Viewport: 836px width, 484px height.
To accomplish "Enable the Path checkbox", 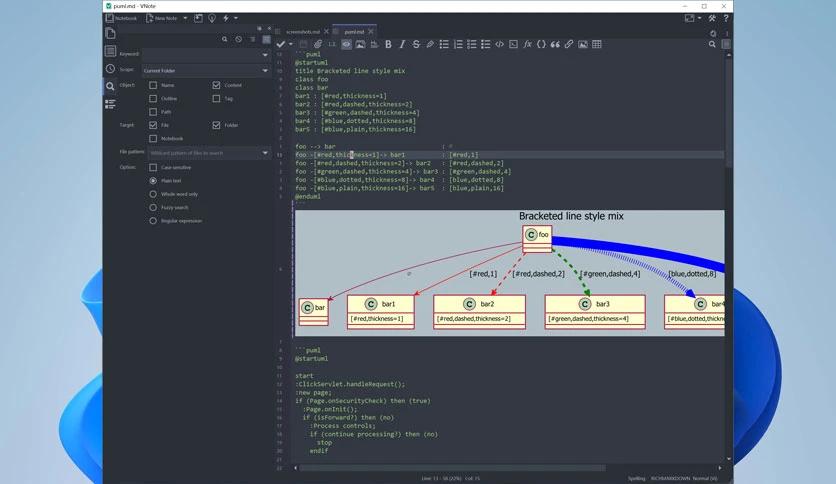I will (x=153, y=111).
